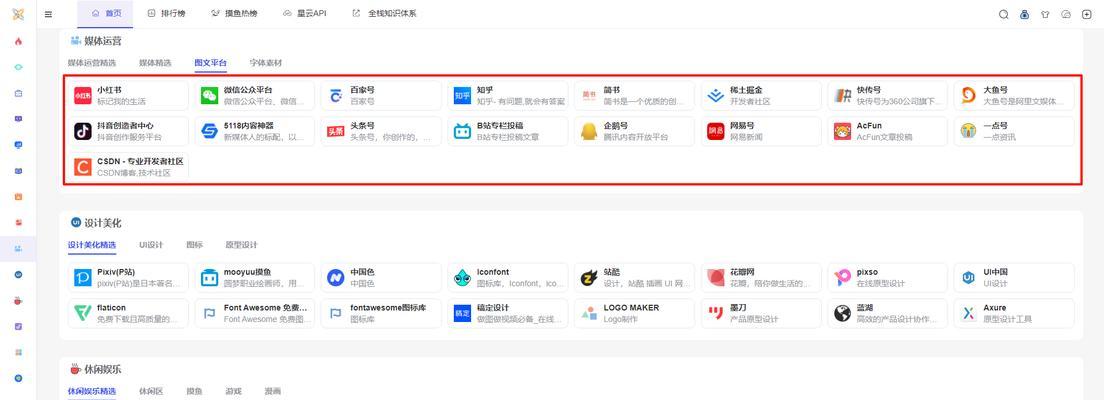Open the 站酷 card
The height and width of the screenshot is (400, 1104).
(634, 277)
